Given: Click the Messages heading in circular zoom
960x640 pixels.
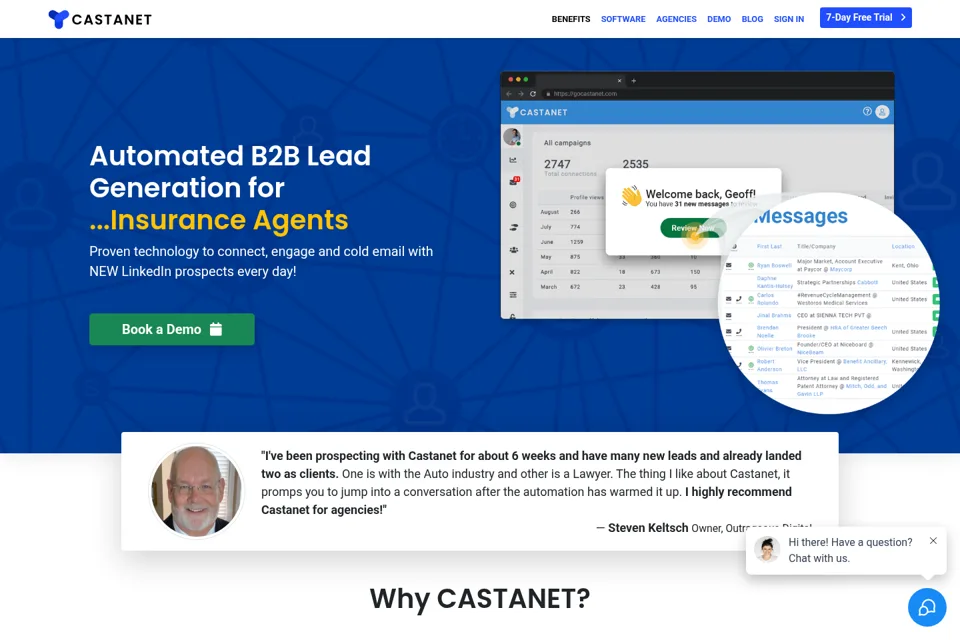Looking at the screenshot, I should click(802, 216).
